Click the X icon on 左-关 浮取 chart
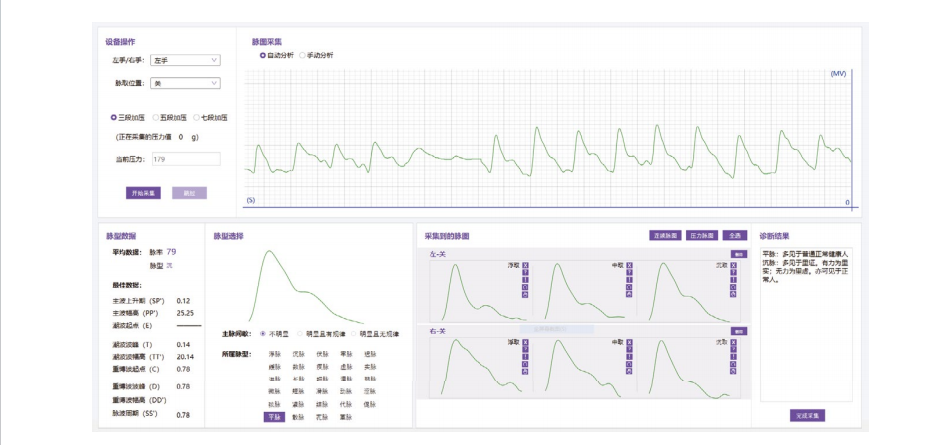 (x=526, y=265)
